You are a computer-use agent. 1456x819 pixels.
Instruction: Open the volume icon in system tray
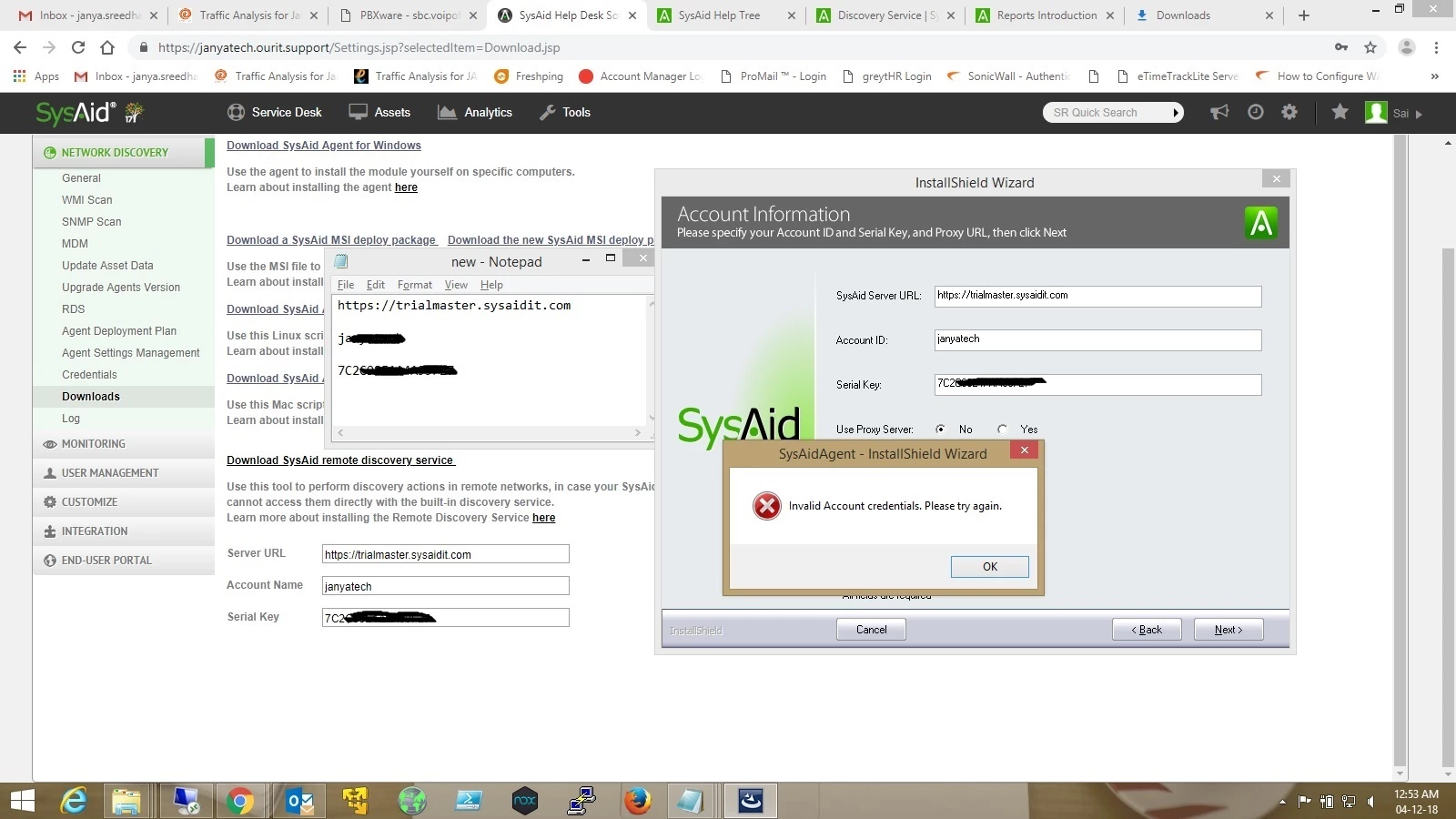(1371, 802)
